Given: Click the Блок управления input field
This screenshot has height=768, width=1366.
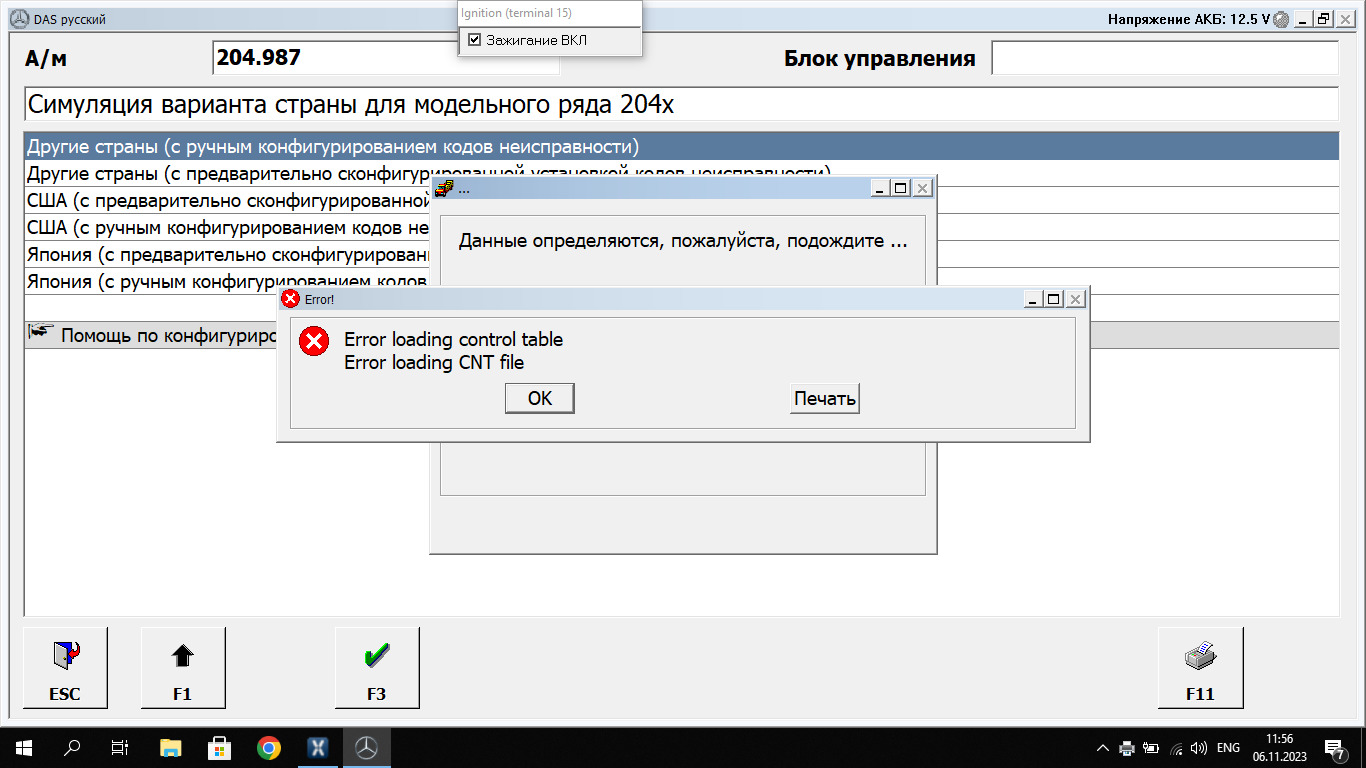Looking at the screenshot, I should pos(1164,58).
